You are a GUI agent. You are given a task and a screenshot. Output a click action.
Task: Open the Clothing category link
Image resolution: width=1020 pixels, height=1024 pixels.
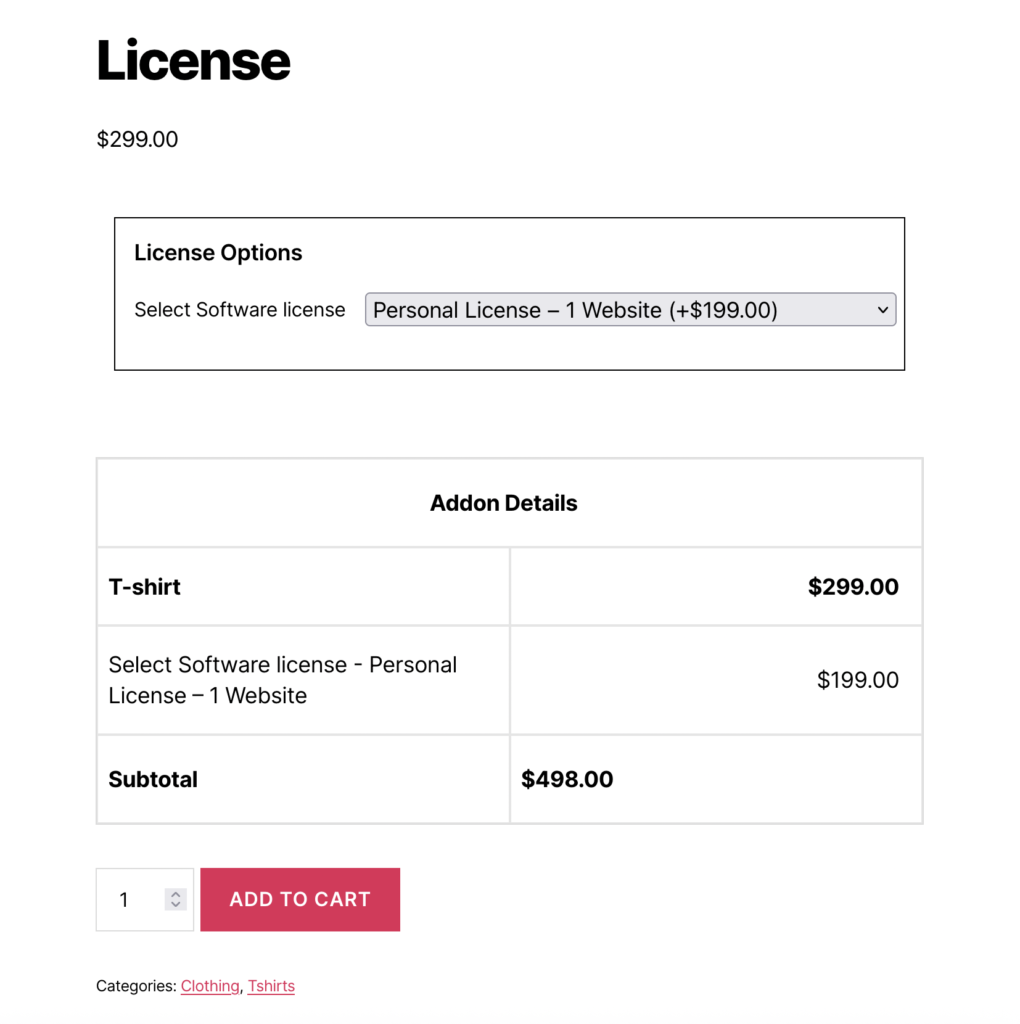point(210,986)
